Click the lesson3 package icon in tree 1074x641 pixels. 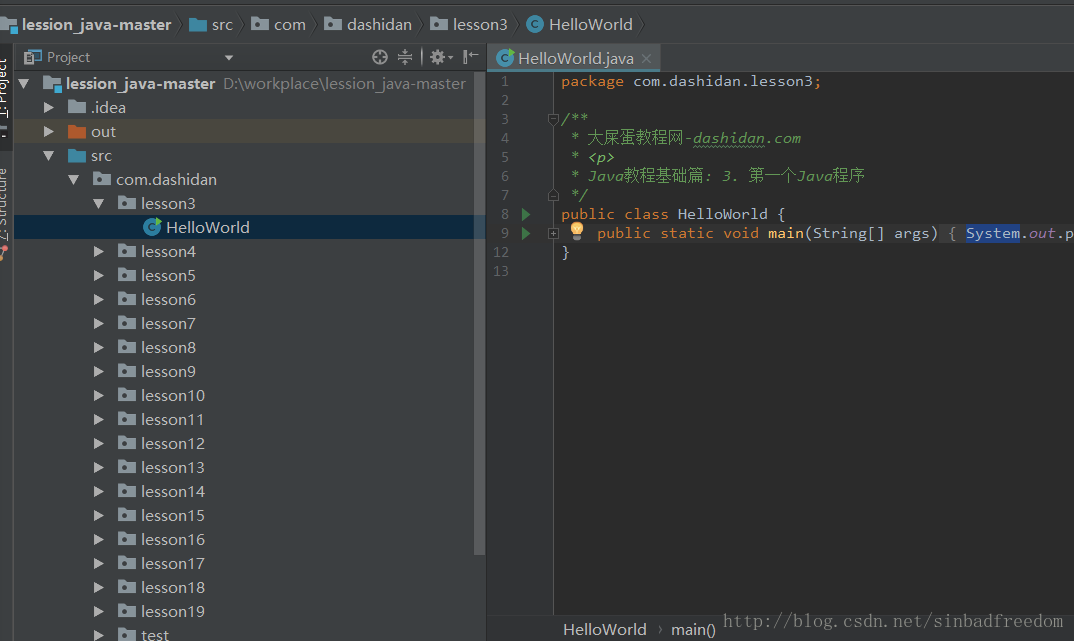(127, 203)
